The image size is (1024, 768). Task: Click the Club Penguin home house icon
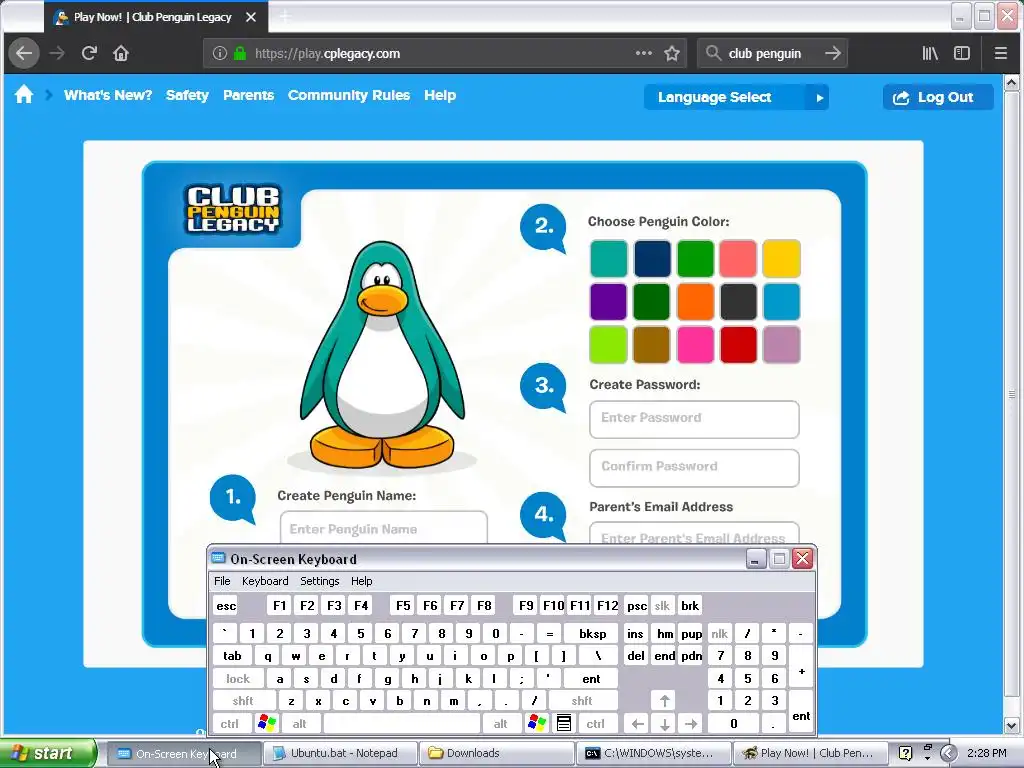(x=24, y=95)
